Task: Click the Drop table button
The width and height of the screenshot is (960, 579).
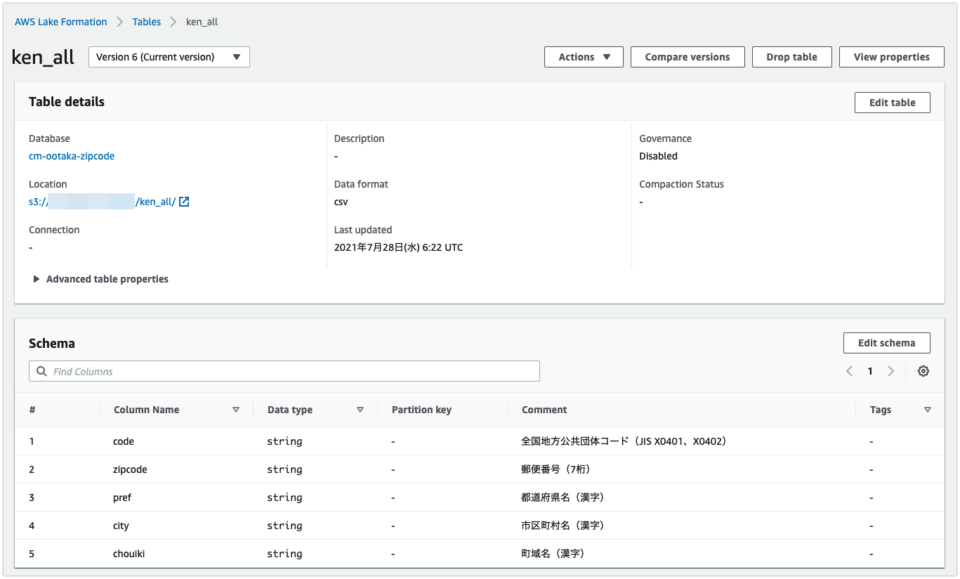Action: pyautogui.click(x=792, y=57)
